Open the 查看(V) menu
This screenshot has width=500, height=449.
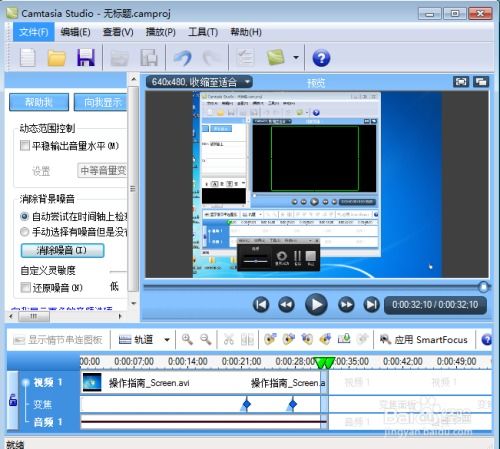[118, 32]
